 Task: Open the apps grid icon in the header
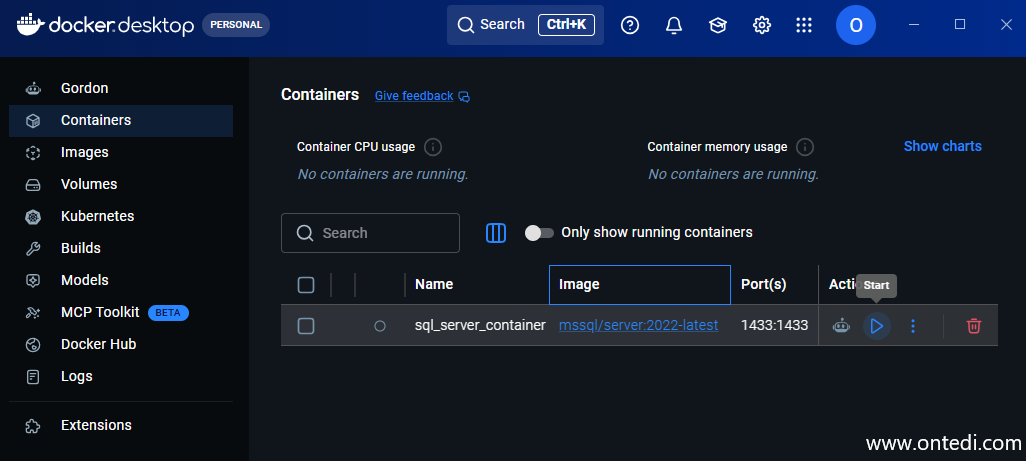pos(804,25)
